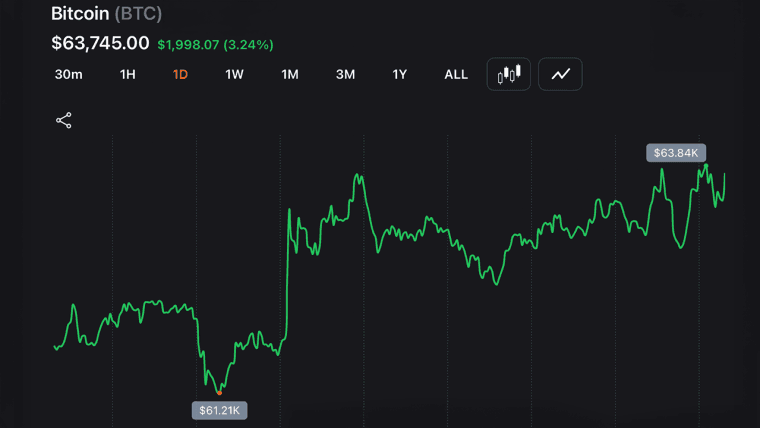The image size is (760, 428).
Task: Click the $1,998.07 (3.24%) change value
Action: pos(215,45)
